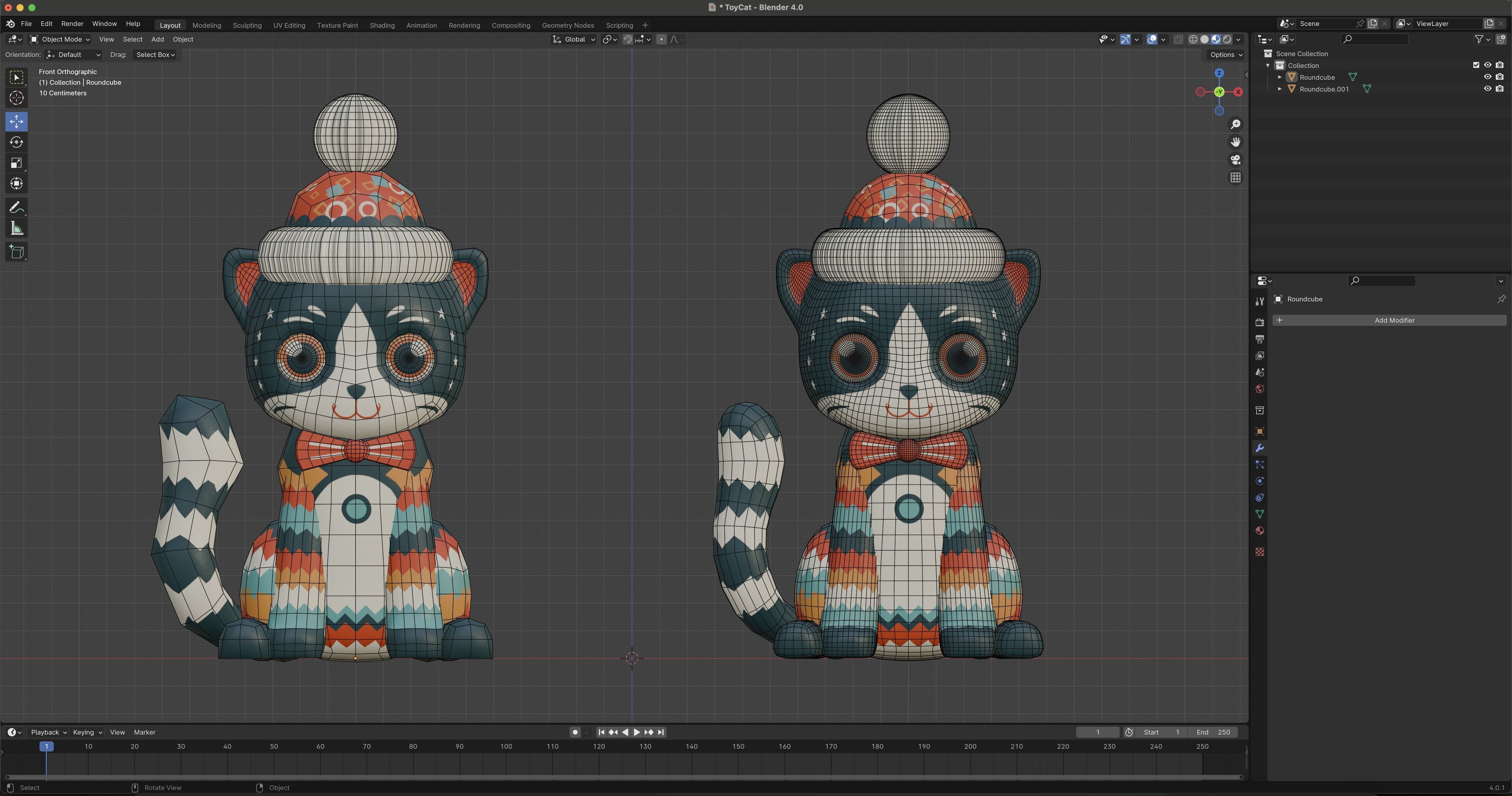This screenshot has height=796, width=1512.
Task: Activate the Rotate tool
Action: tap(17, 142)
